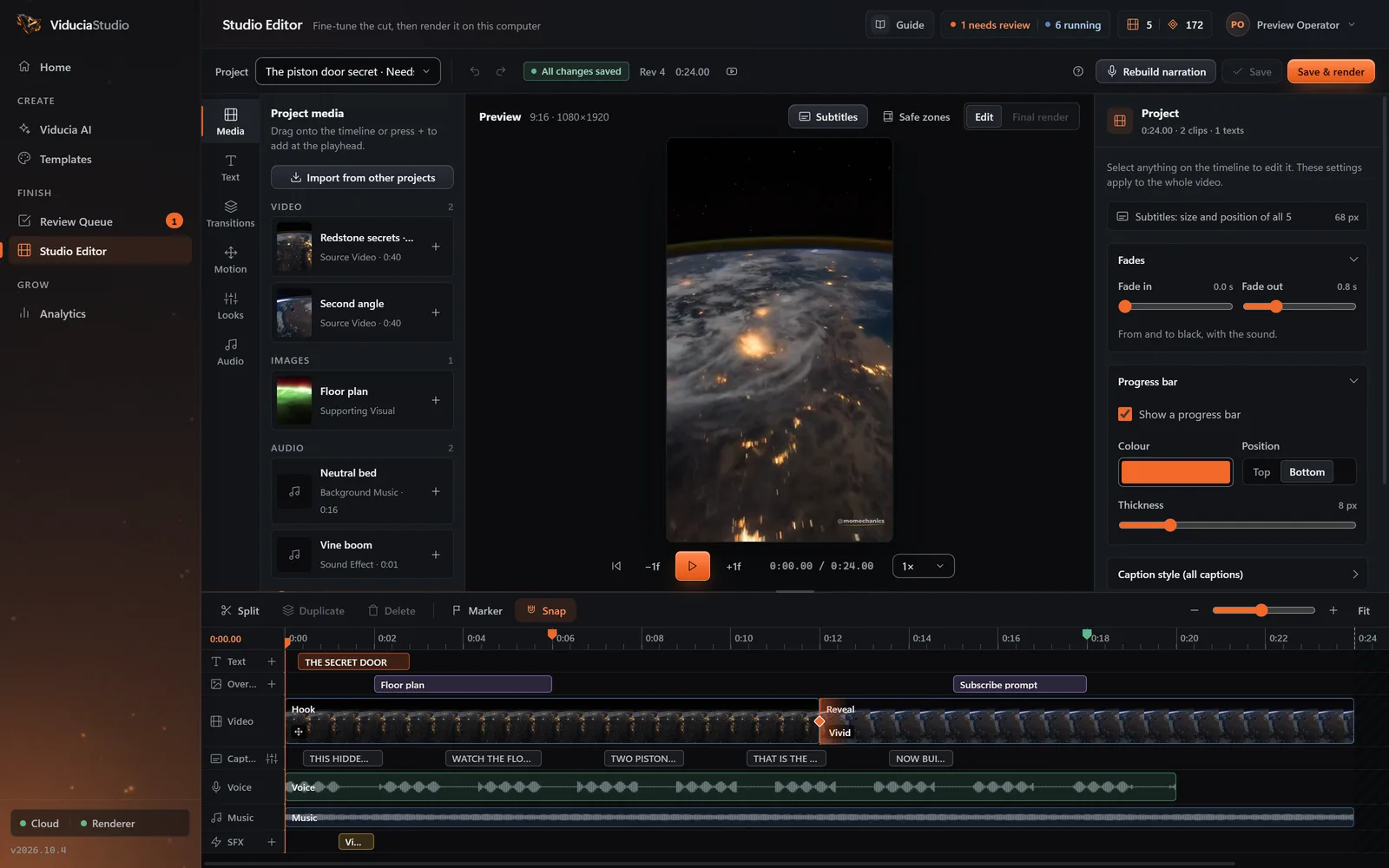Set progress bar position to Top
1389x868 pixels.
point(1261,471)
